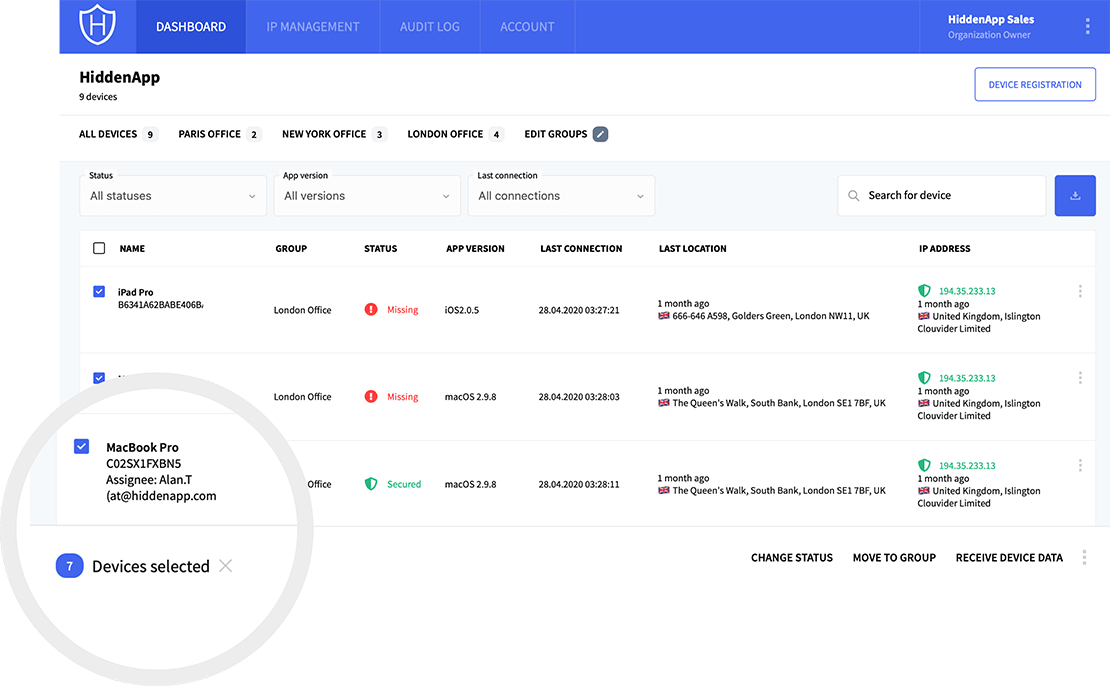The height and width of the screenshot is (686, 1110).
Task: Click IP address 194.35.233.13 in iPad Pro row
Action: 967,291
